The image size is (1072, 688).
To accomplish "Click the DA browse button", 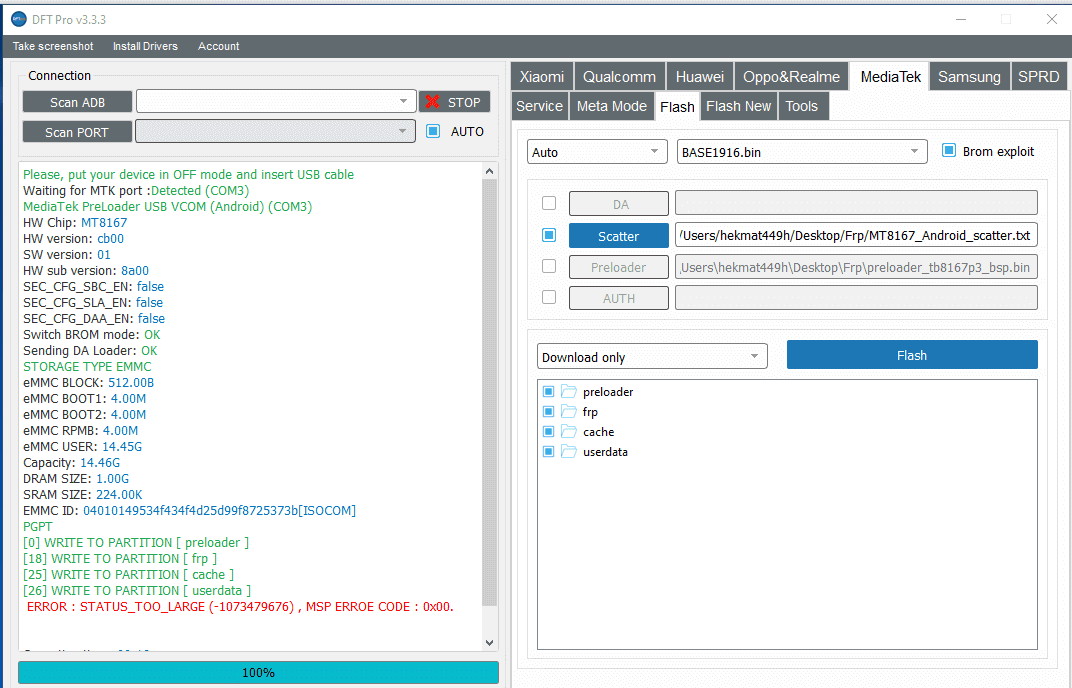I will click(619, 204).
